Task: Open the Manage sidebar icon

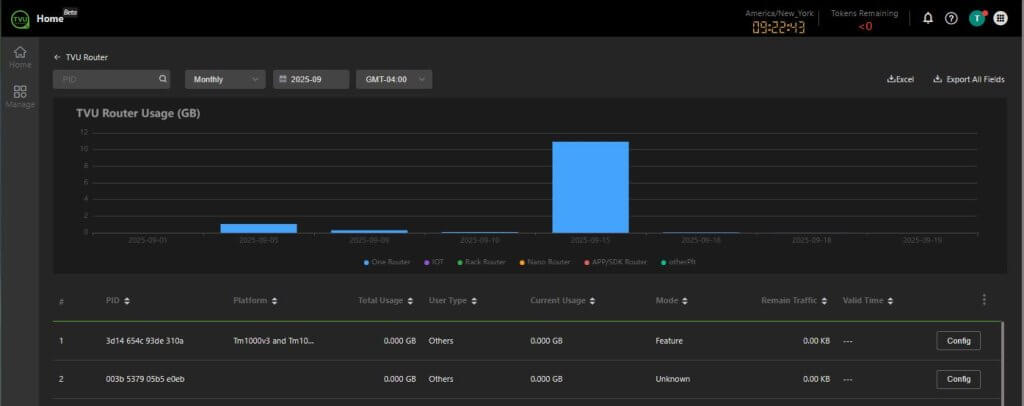Action: (20, 96)
